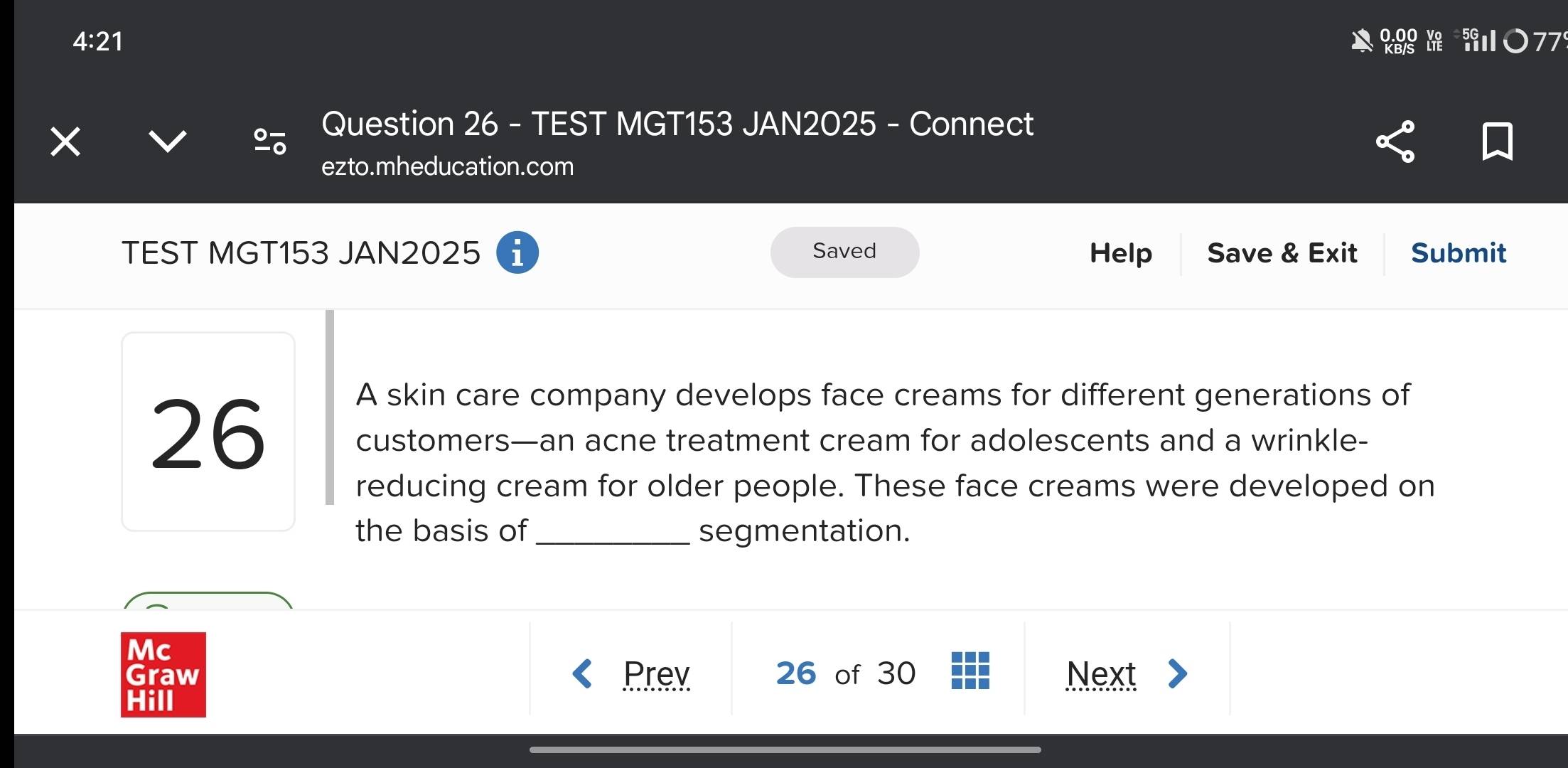Tap the Saved status pill
1568x768 pixels.
844,251
